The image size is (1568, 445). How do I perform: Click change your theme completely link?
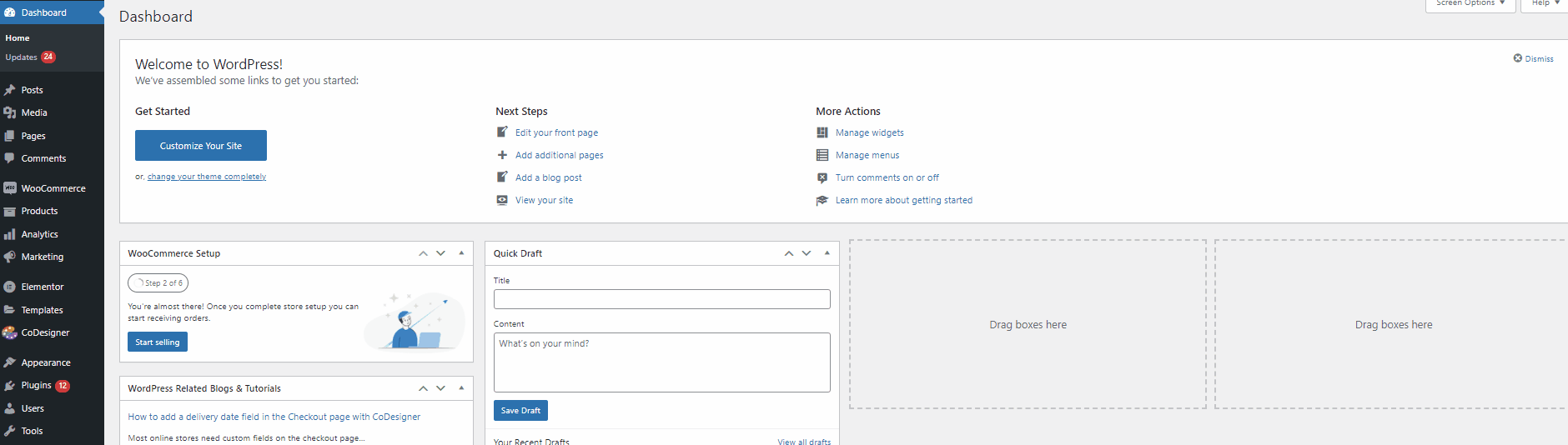207,177
